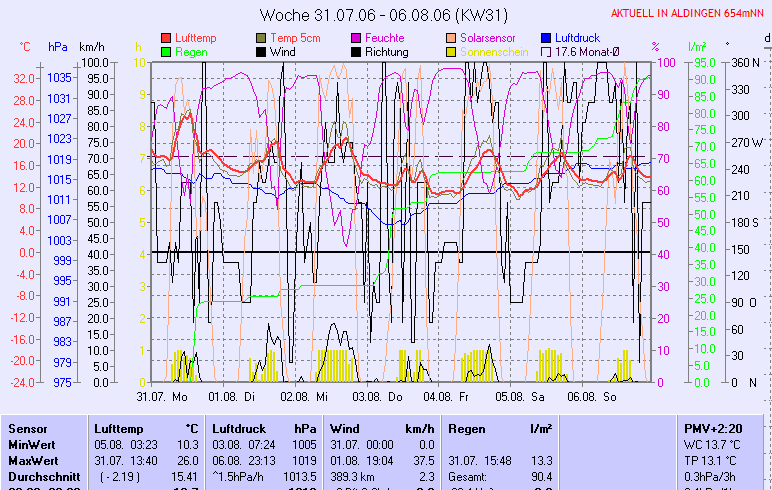Click the yellow Sonnenschein legend square
The image size is (772, 490).
pyautogui.click(x=452, y=52)
